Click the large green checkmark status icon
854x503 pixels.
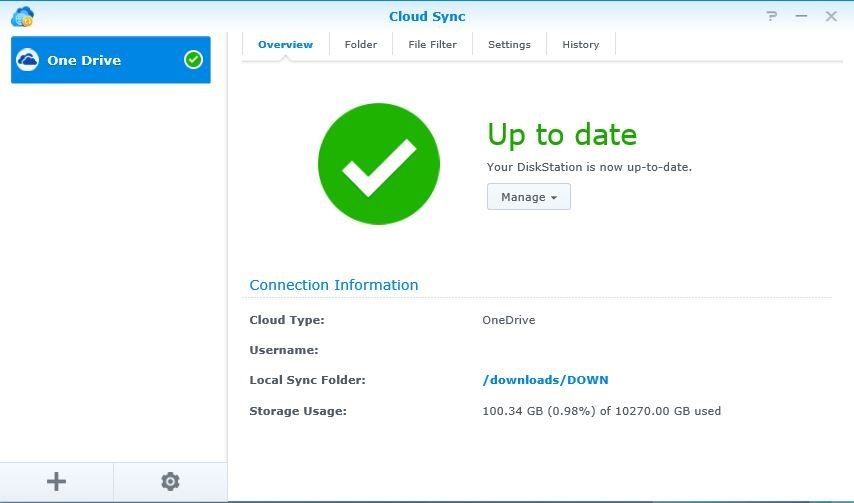click(x=378, y=164)
